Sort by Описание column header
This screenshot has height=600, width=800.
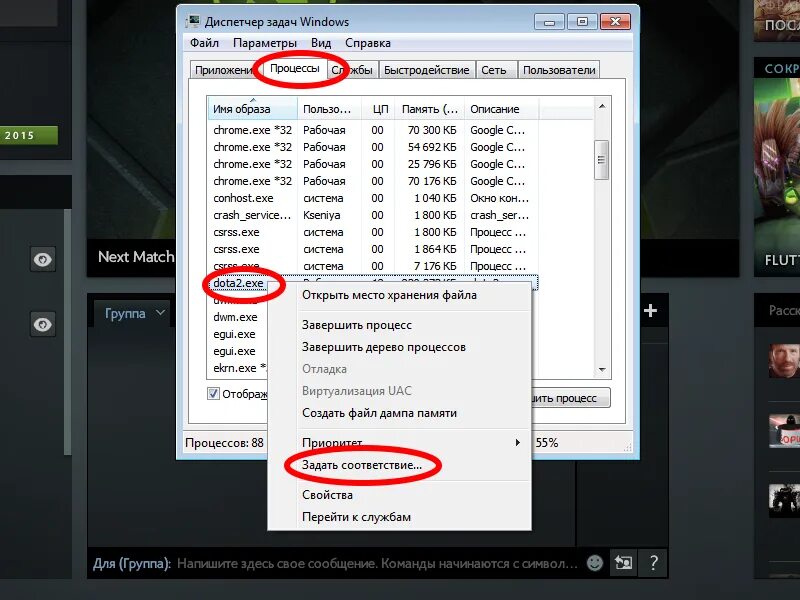click(x=502, y=109)
